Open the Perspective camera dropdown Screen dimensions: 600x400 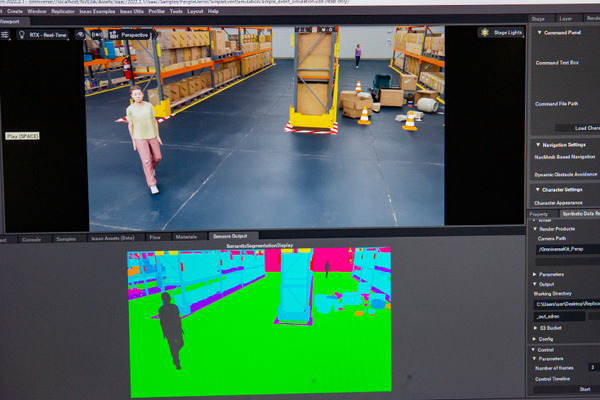[x=135, y=34]
